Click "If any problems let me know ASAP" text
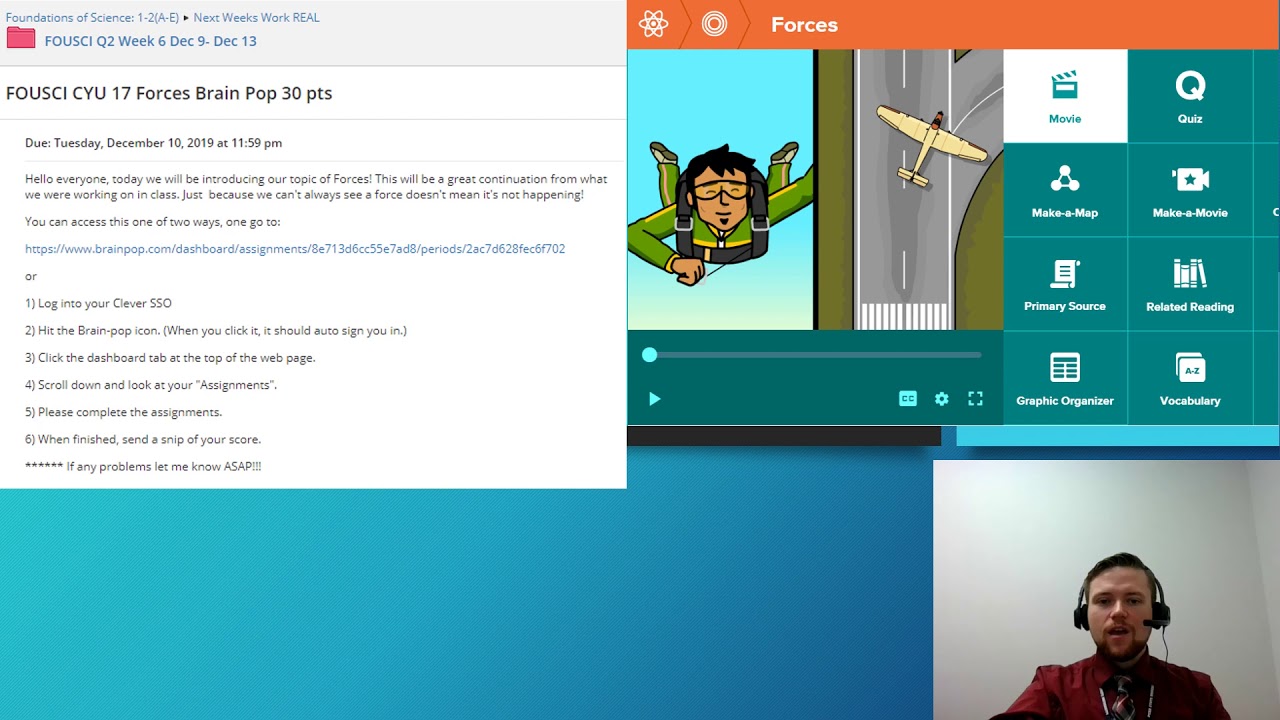Viewport: 1280px width, 720px height. point(143,466)
